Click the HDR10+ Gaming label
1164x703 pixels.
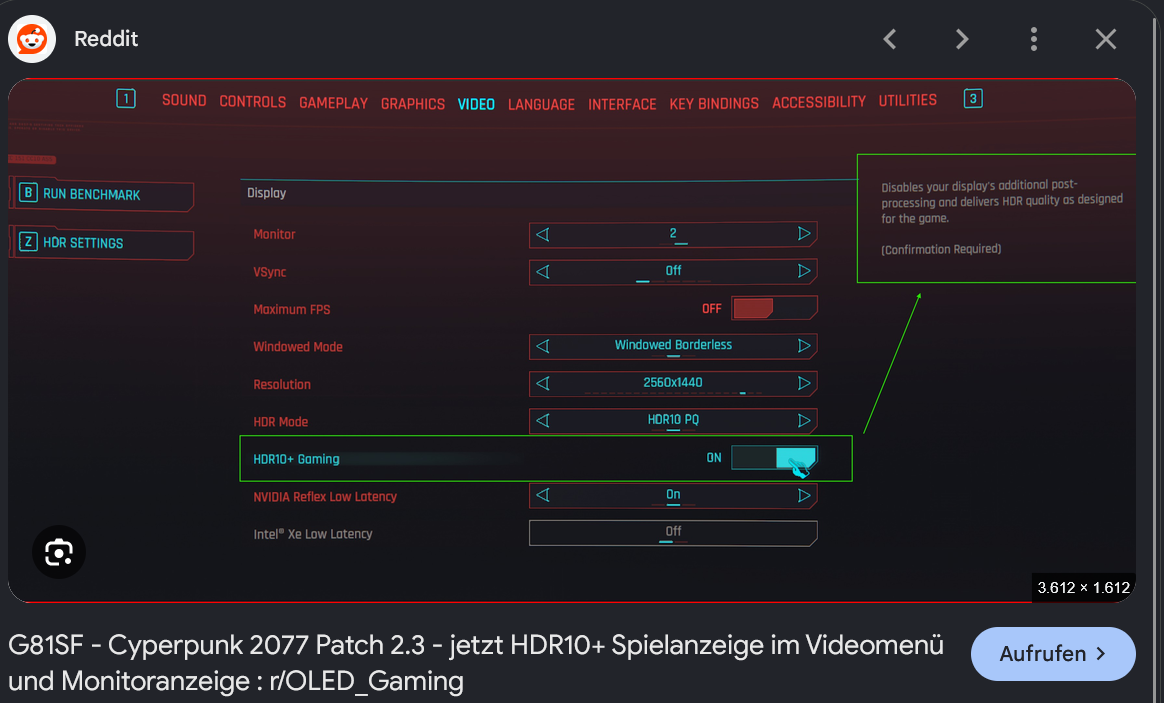296,459
